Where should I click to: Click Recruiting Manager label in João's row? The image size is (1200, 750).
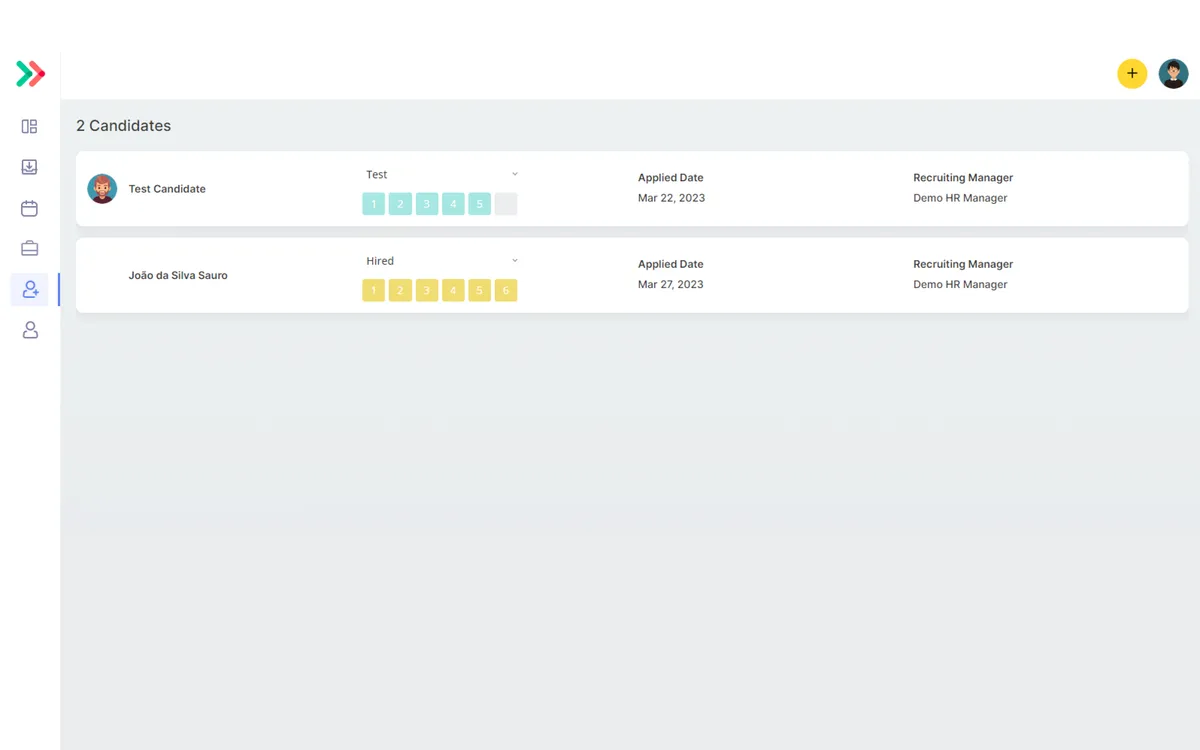[963, 265]
